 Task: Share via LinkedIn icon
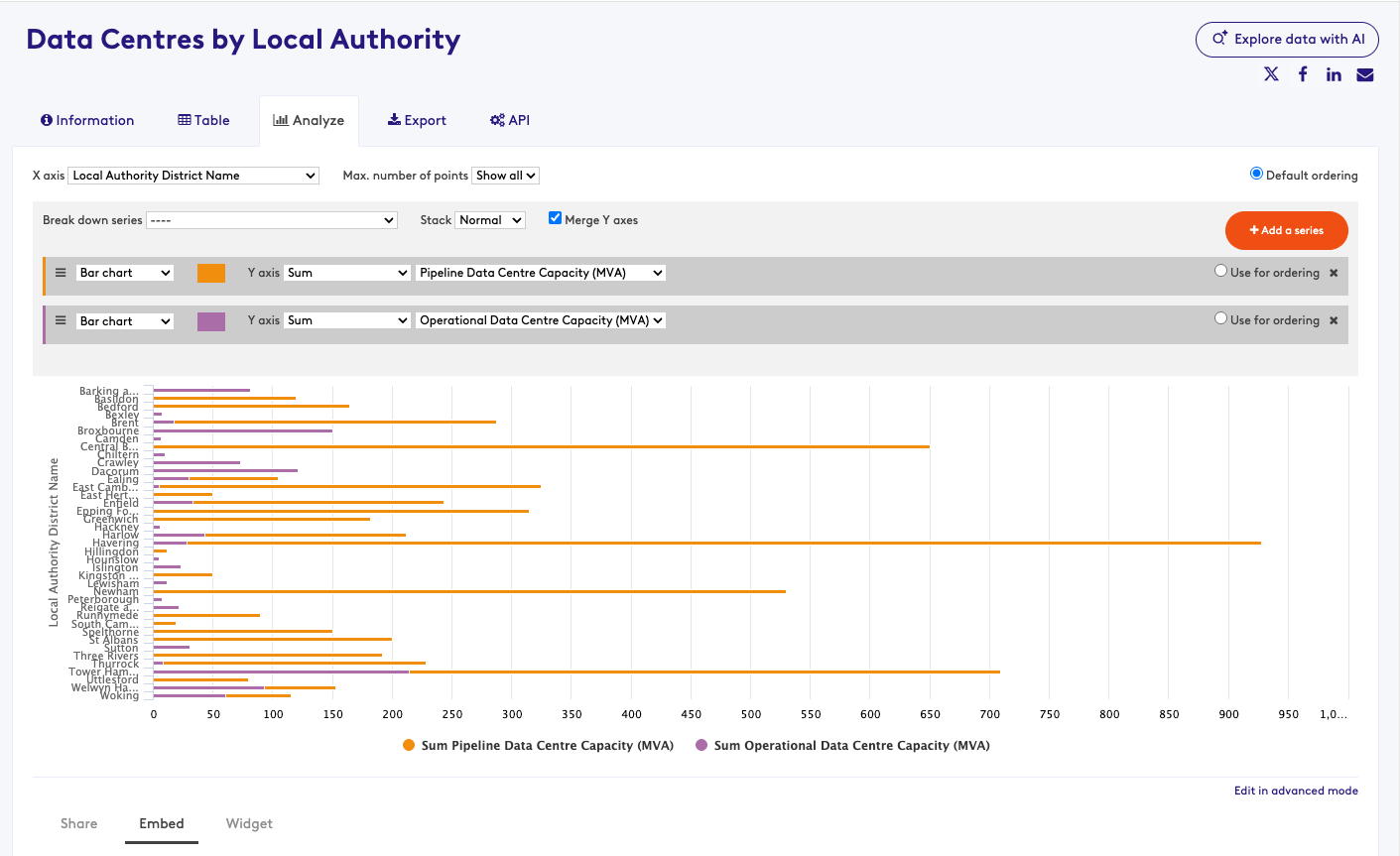[1334, 74]
